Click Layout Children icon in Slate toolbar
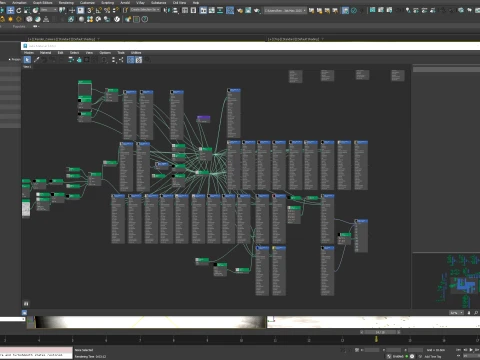Image resolution: width=480 pixels, height=360 pixels. 121,60
